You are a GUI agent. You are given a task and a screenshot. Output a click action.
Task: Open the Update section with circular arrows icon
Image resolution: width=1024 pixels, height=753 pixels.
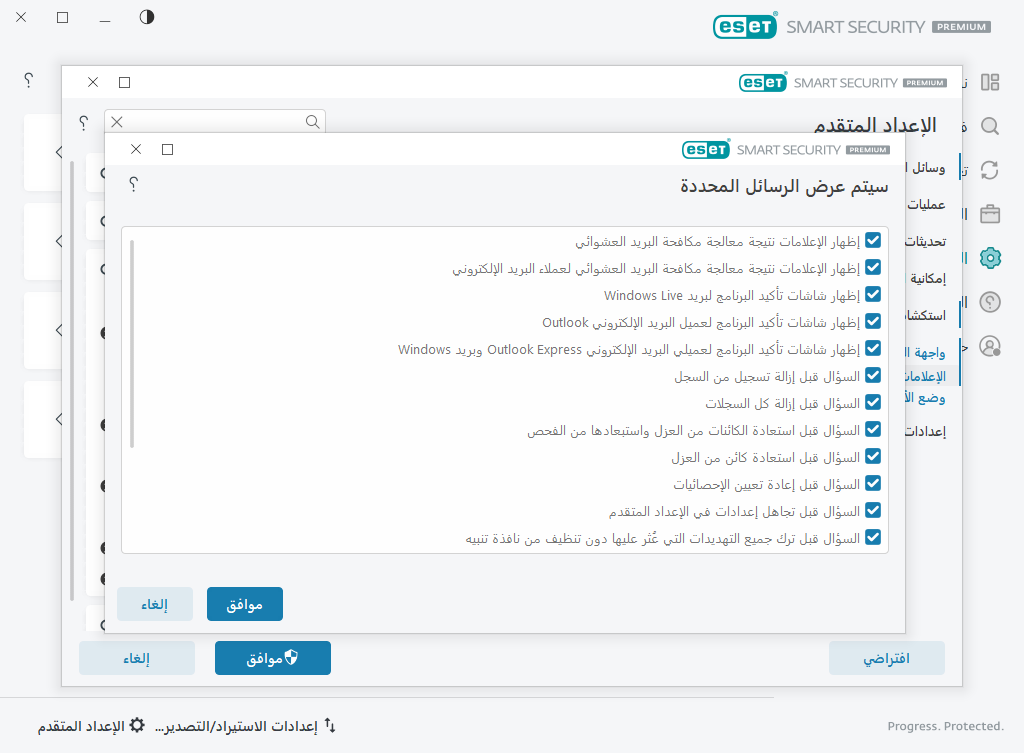pyautogui.click(x=989, y=170)
